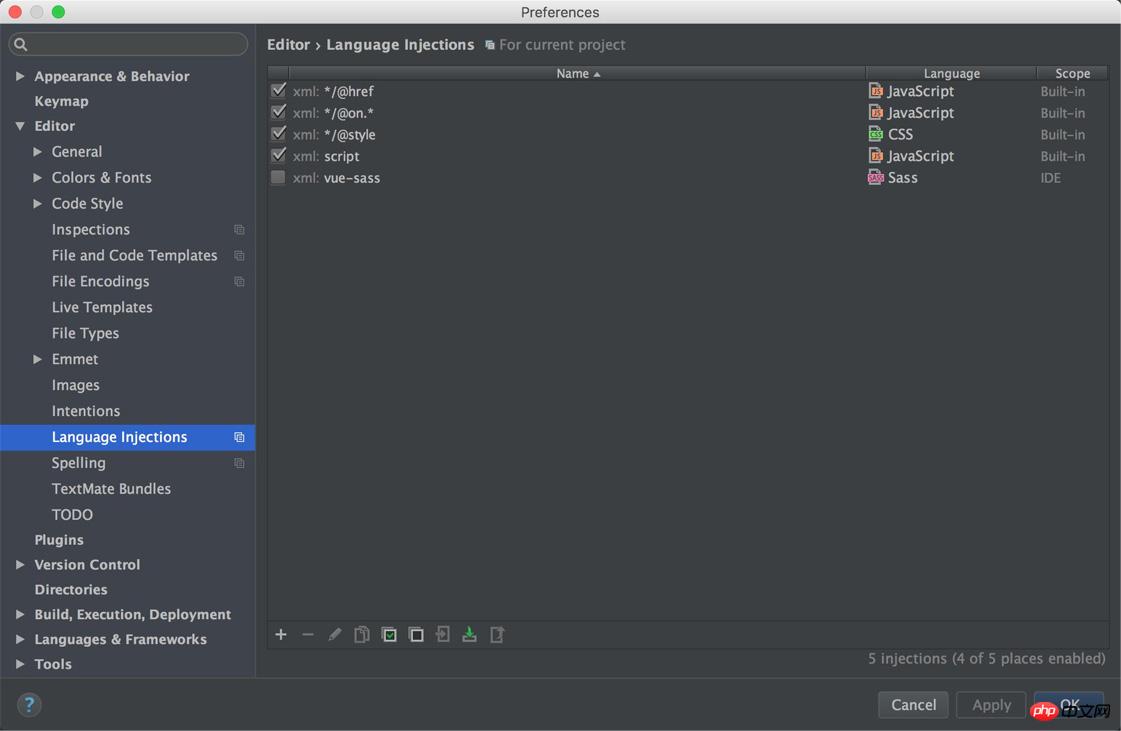
Task: Select TODO in the sidebar
Action: coord(72,514)
